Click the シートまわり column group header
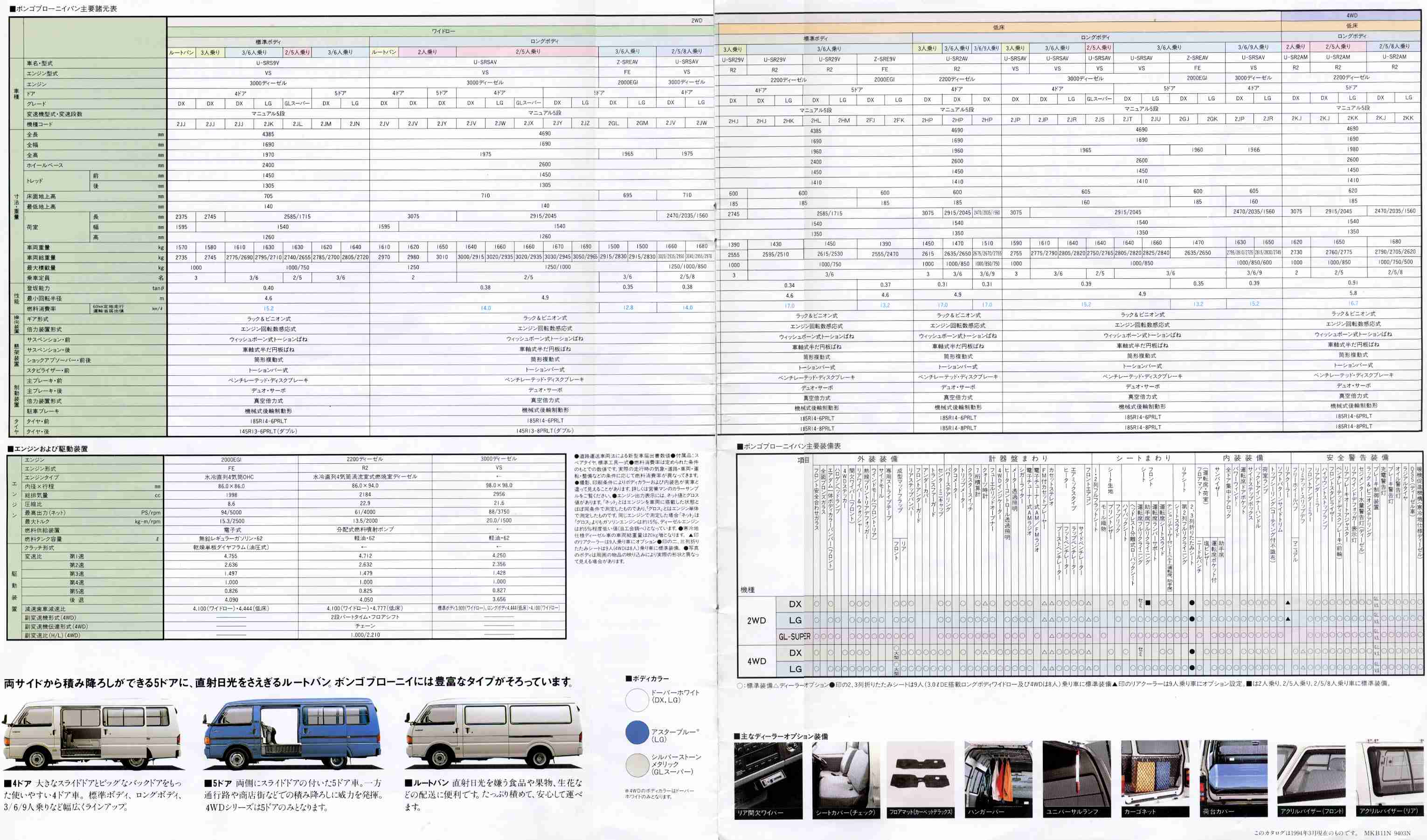This screenshot has width=1427, height=840. tap(1143, 458)
